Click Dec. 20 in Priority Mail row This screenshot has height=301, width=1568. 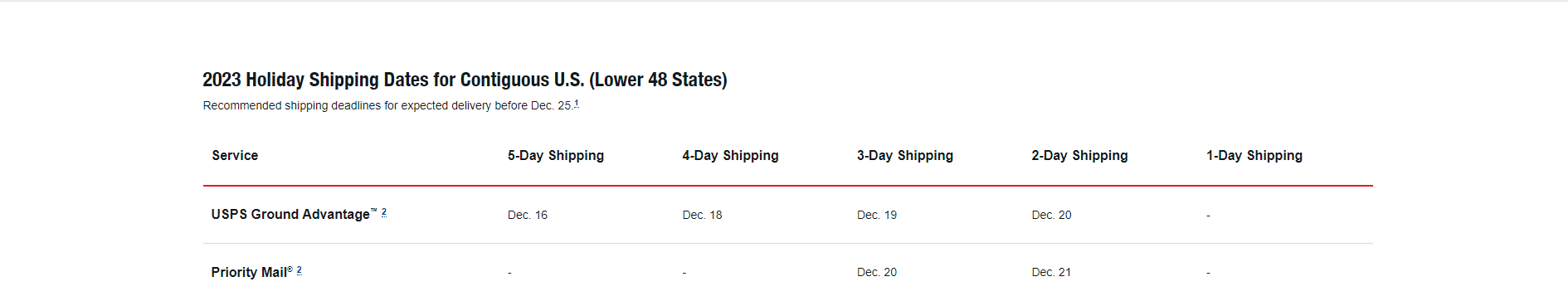tap(877, 272)
